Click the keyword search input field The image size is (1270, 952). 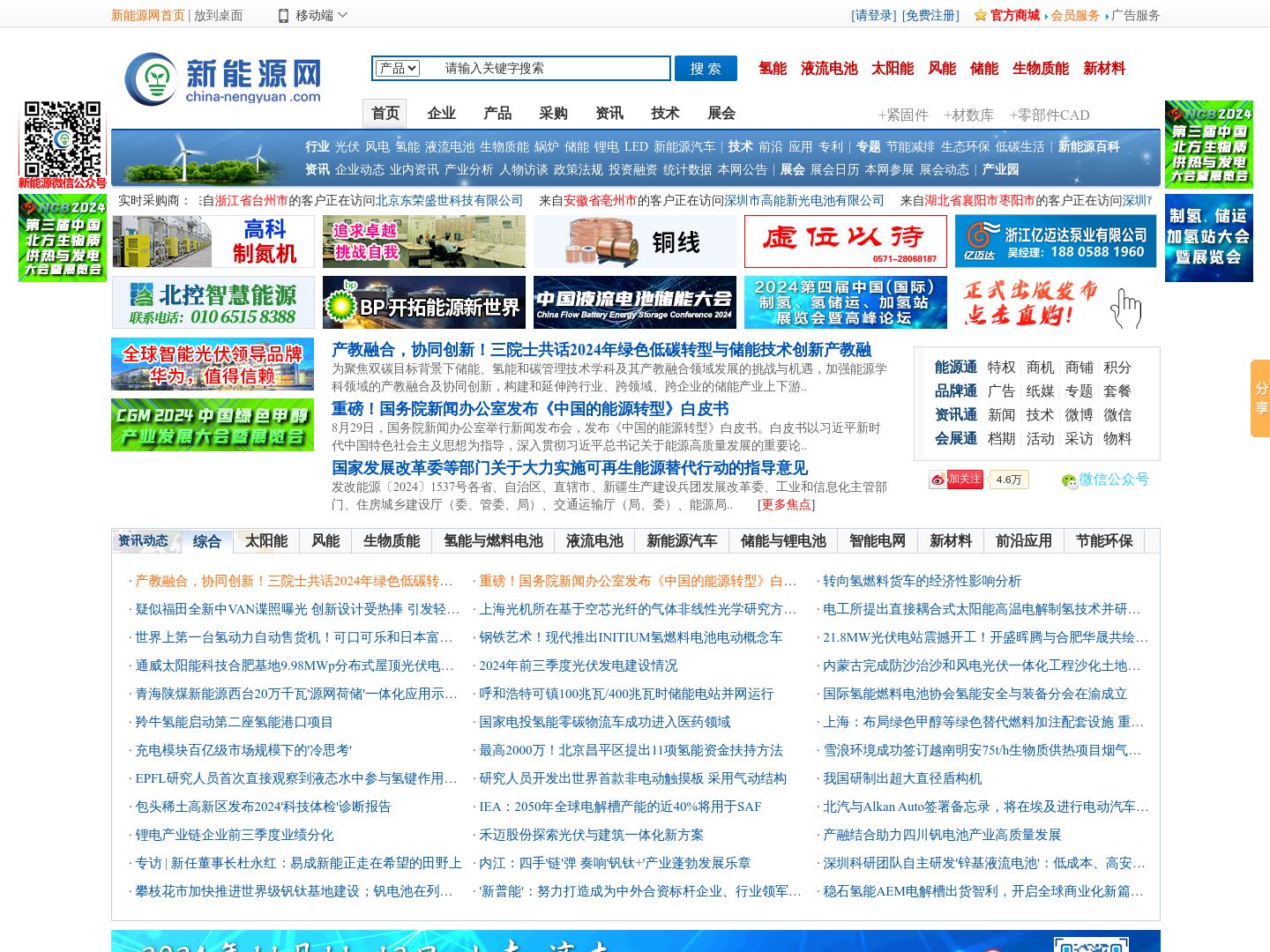554,68
